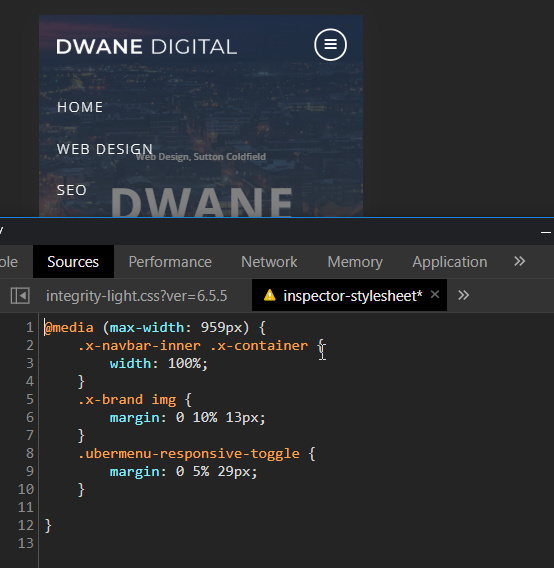Click the HOME menu link
Screen dimensions: 554x568
(80, 107)
